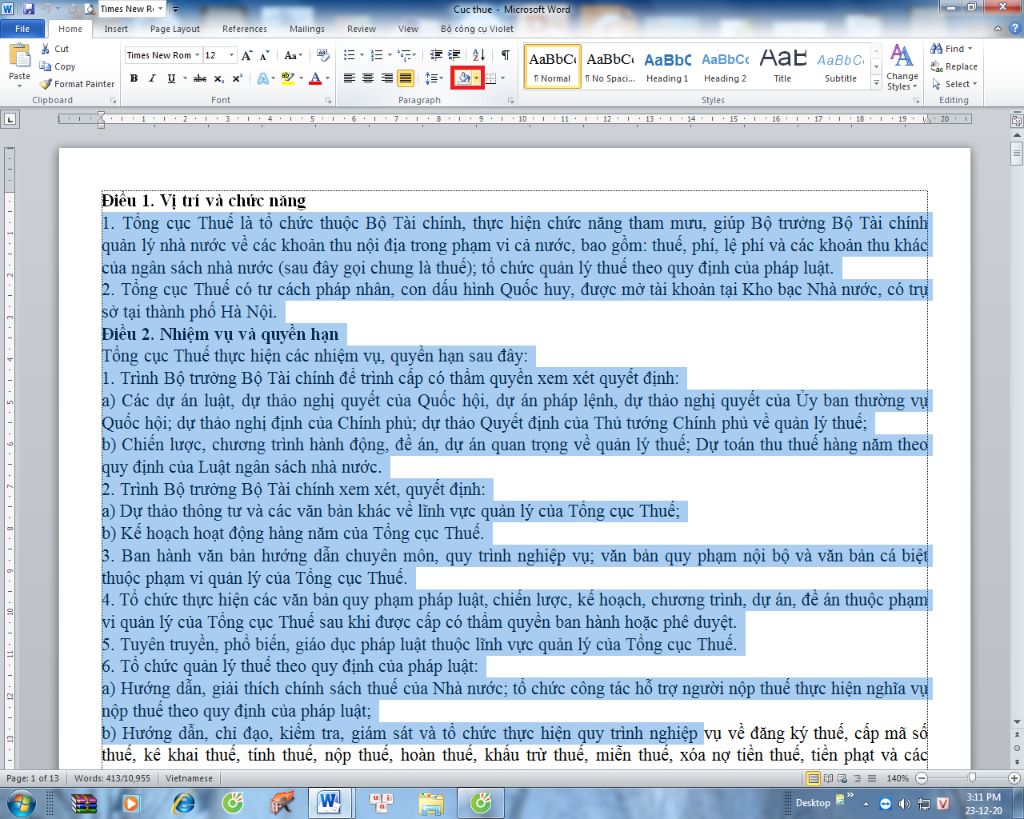This screenshot has width=1024, height=819.
Task: Expand the Styles gallery More arrow
Action: tap(876, 83)
